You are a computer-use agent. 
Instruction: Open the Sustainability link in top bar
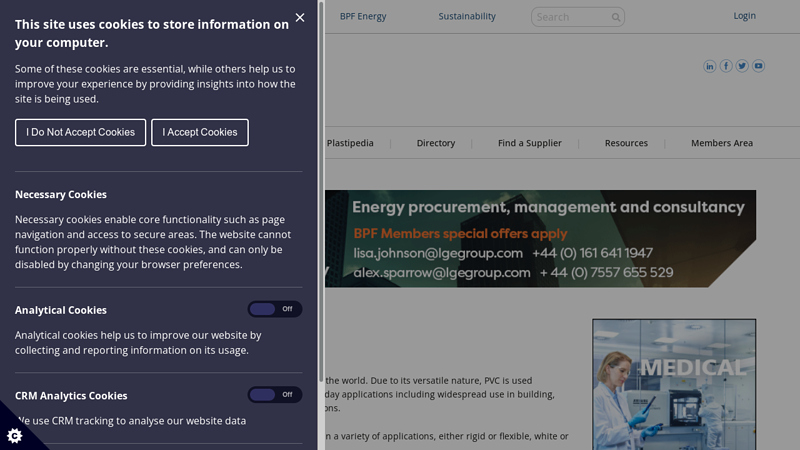467,16
